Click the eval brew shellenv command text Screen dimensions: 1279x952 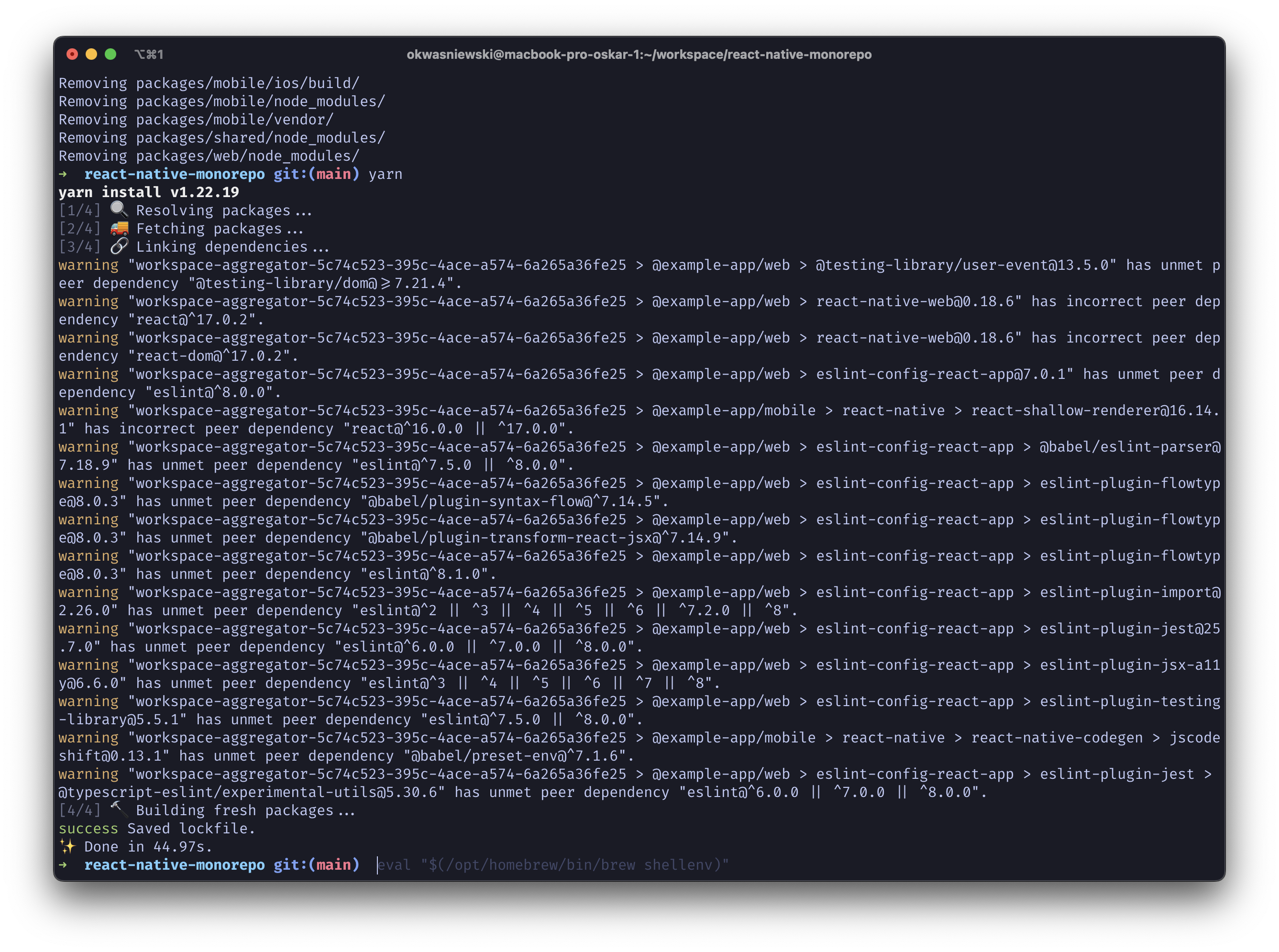pos(552,865)
